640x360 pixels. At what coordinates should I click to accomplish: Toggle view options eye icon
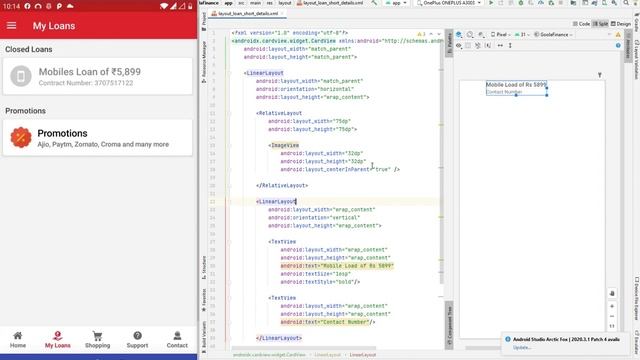[459, 46]
